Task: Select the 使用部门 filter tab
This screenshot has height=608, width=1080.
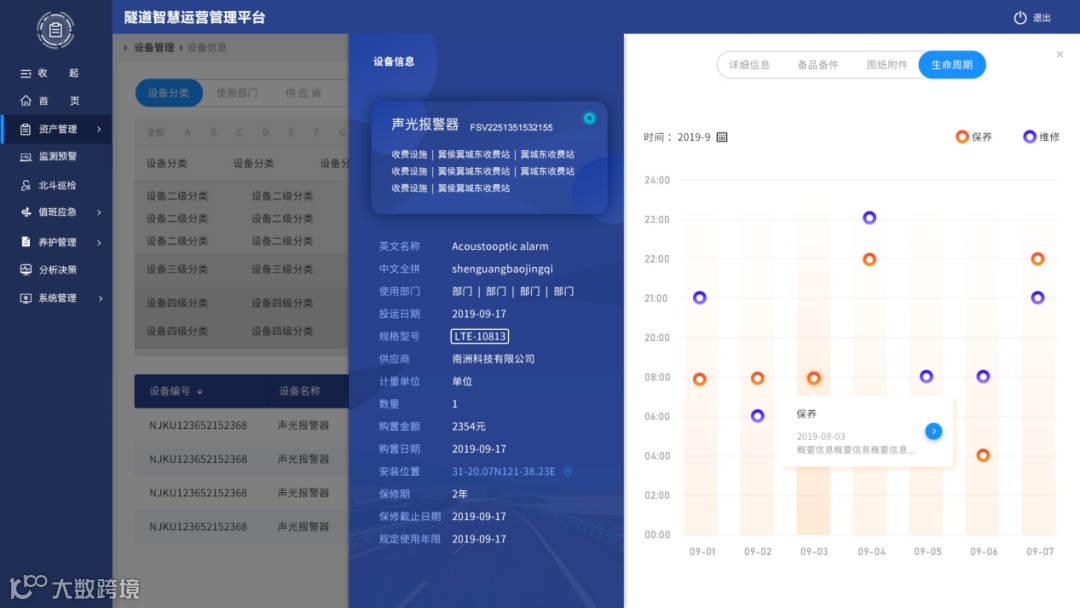Action: point(237,93)
